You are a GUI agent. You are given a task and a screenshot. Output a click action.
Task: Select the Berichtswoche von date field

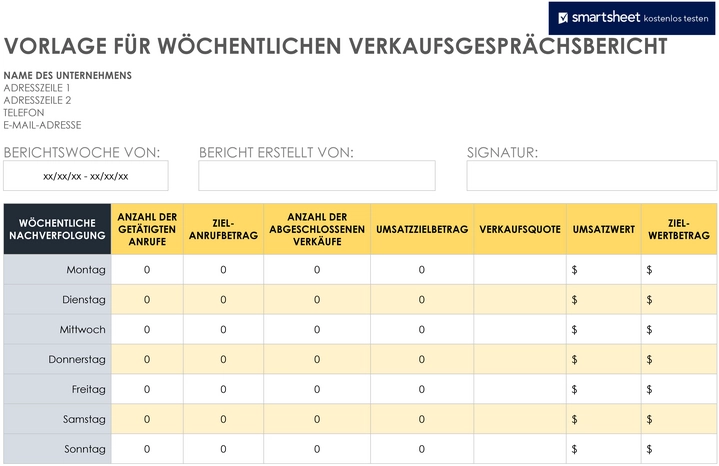coord(86,176)
